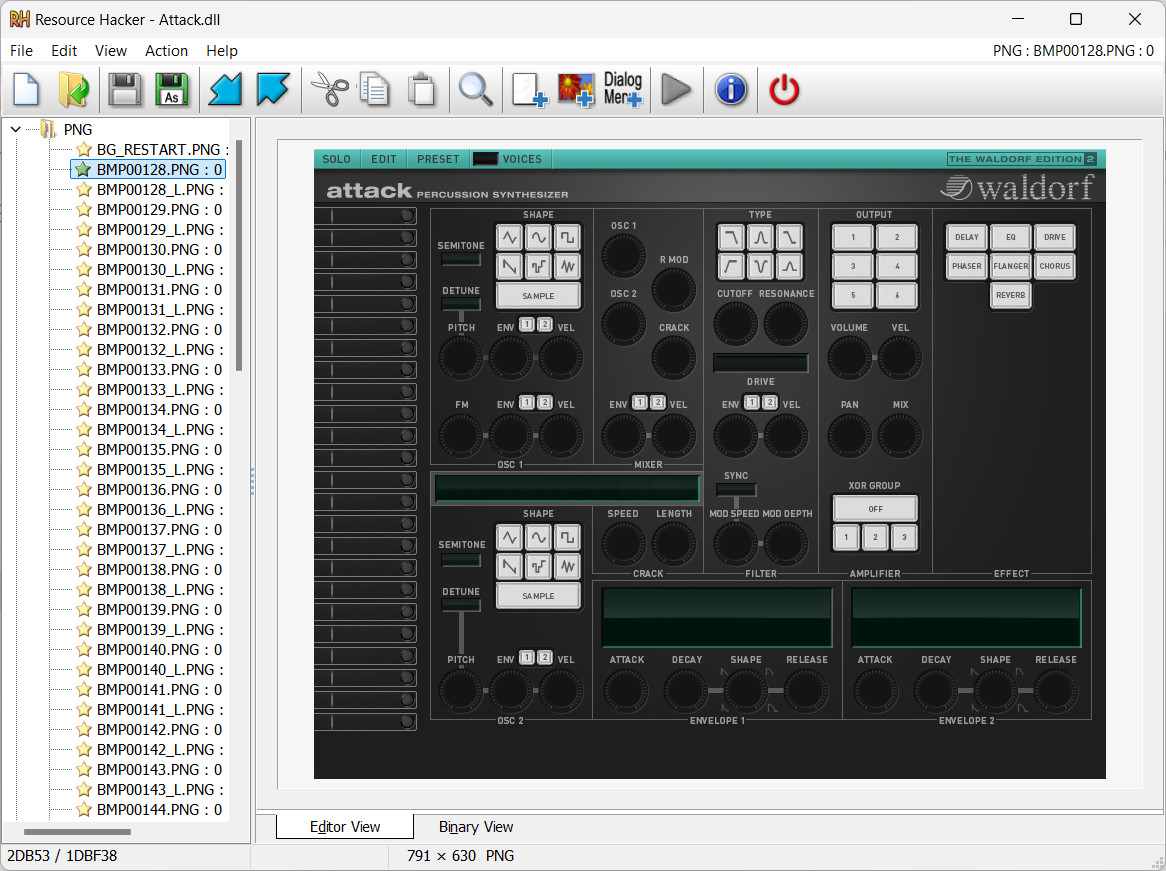Click the blue up-left pointing arrow icon
This screenshot has width=1166, height=871.
tap(273, 90)
